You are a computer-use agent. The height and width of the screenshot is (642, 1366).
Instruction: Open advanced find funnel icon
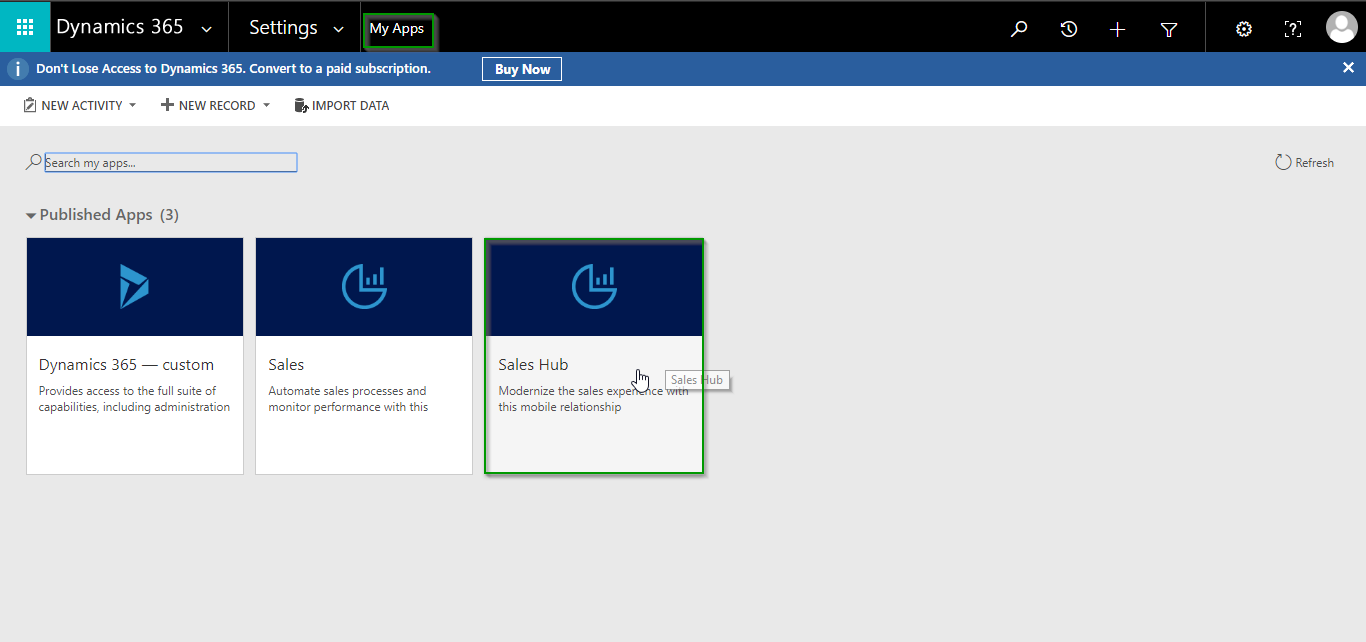point(1168,30)
